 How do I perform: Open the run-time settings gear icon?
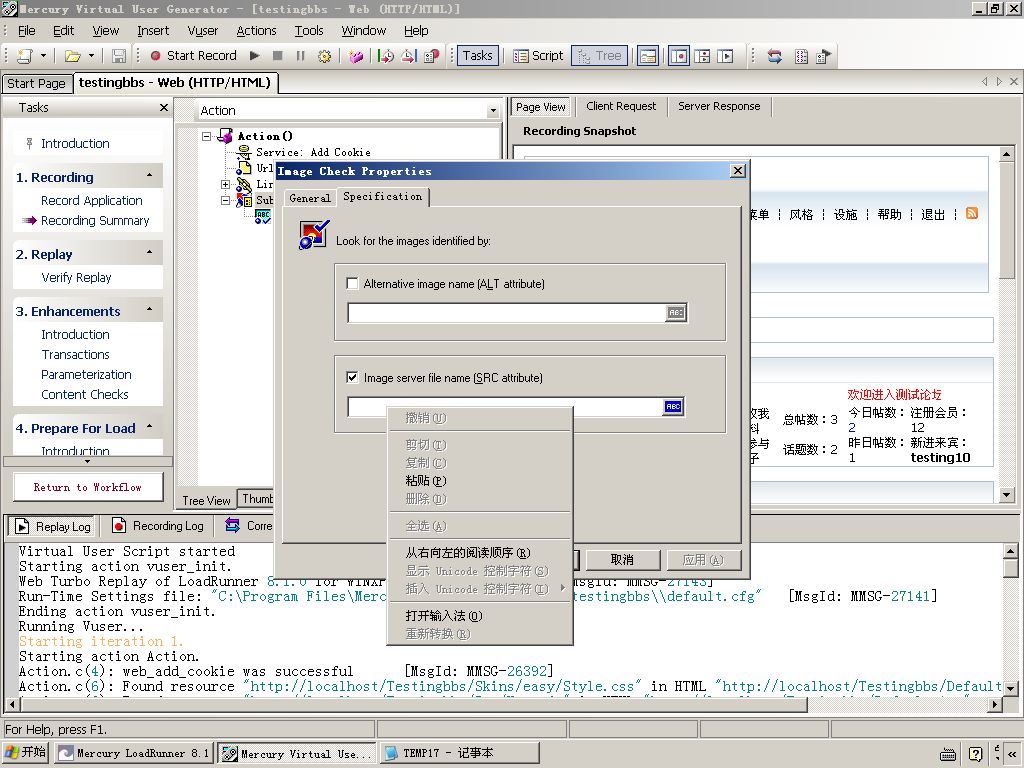click(x=324, y=56)
